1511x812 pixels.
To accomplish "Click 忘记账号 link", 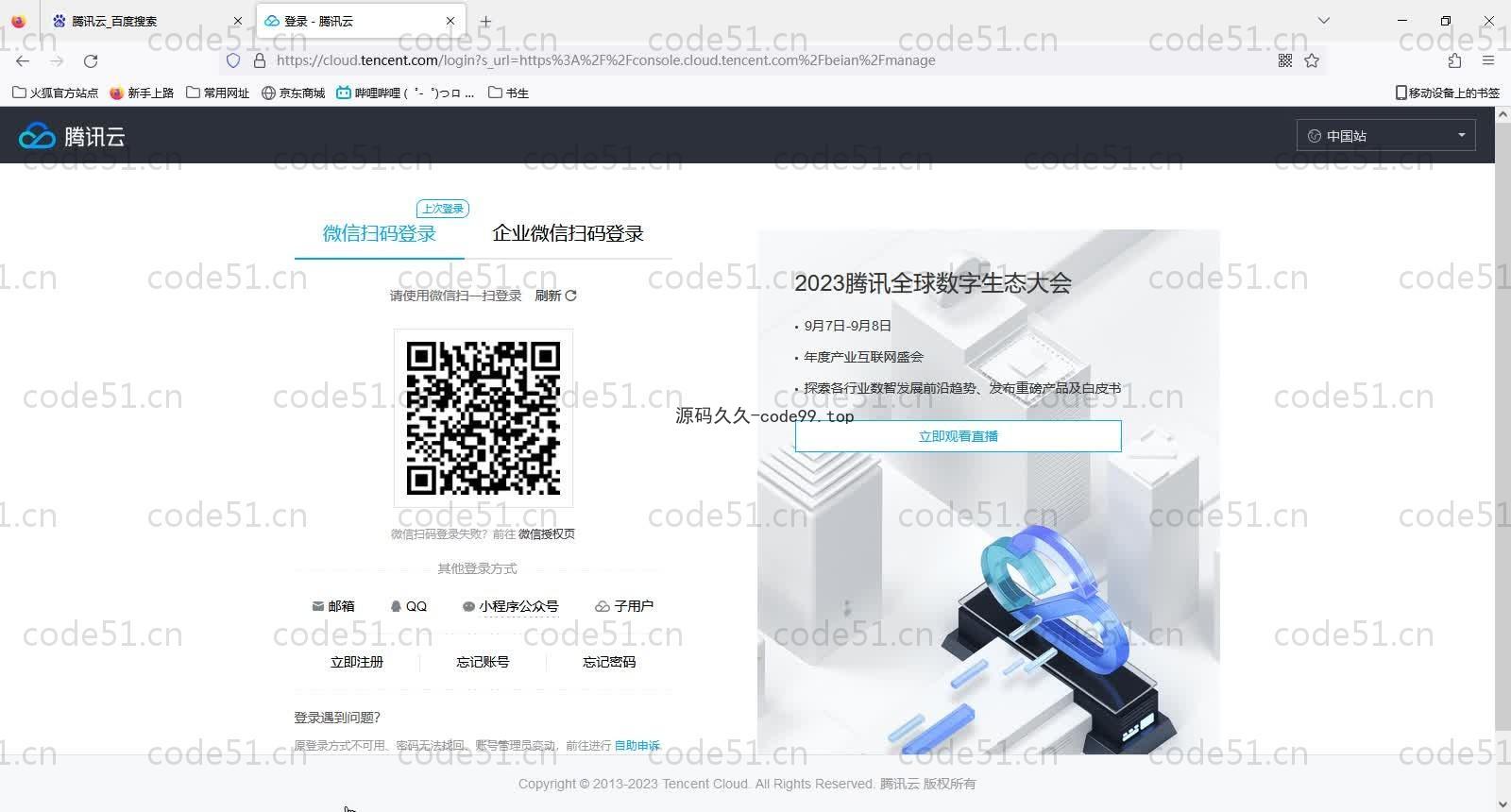I will [x=483, y=662].
